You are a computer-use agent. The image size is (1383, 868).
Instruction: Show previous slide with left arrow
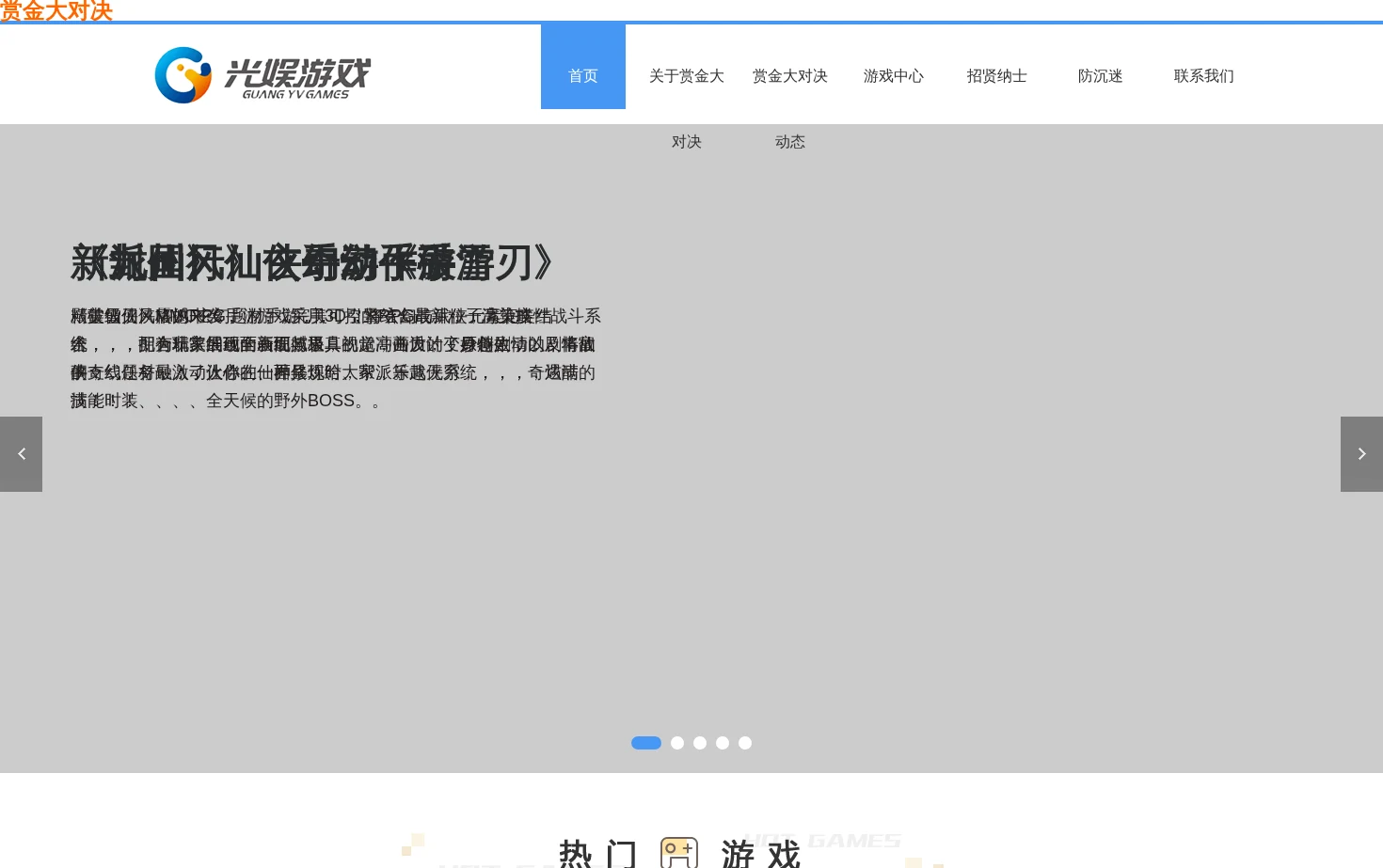pyautogui.click(x=21, y=454)
